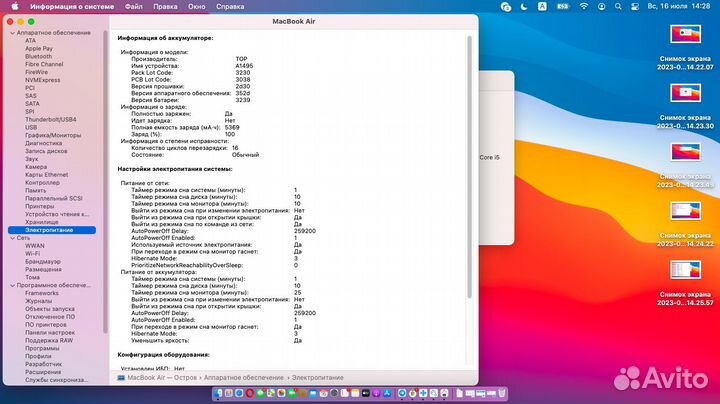Select Thunderbolt/USB4 in sidebar
Screen dimensions: 720x404
tap(51, 119)
